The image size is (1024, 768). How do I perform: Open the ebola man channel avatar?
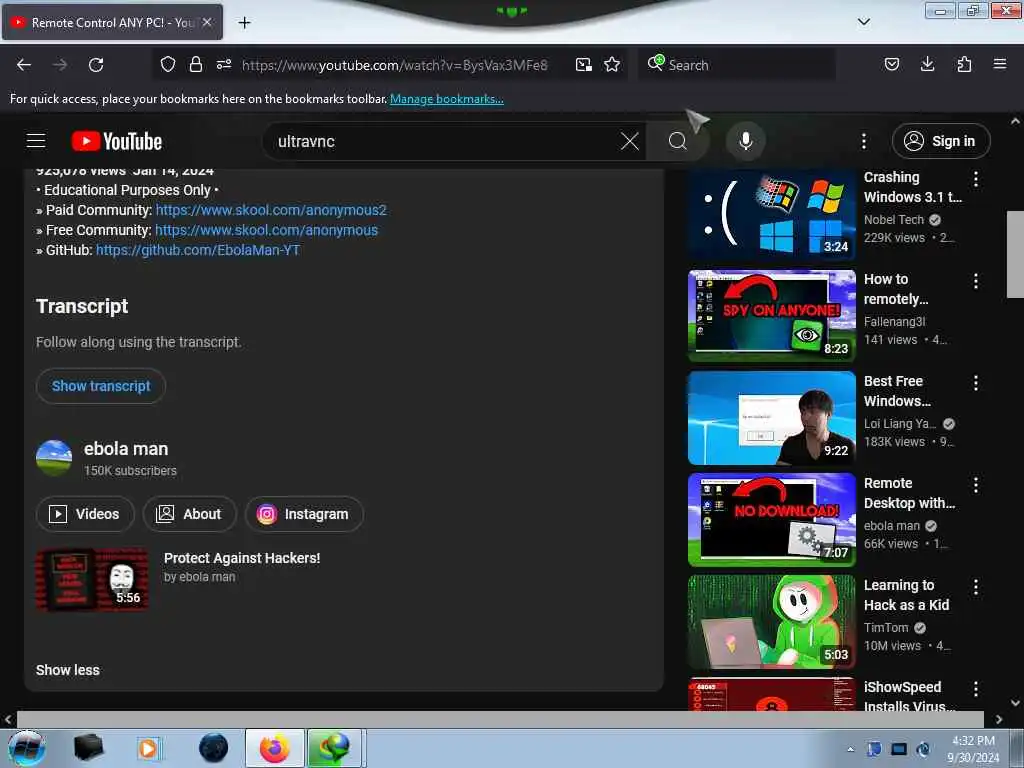coord(54,458)
